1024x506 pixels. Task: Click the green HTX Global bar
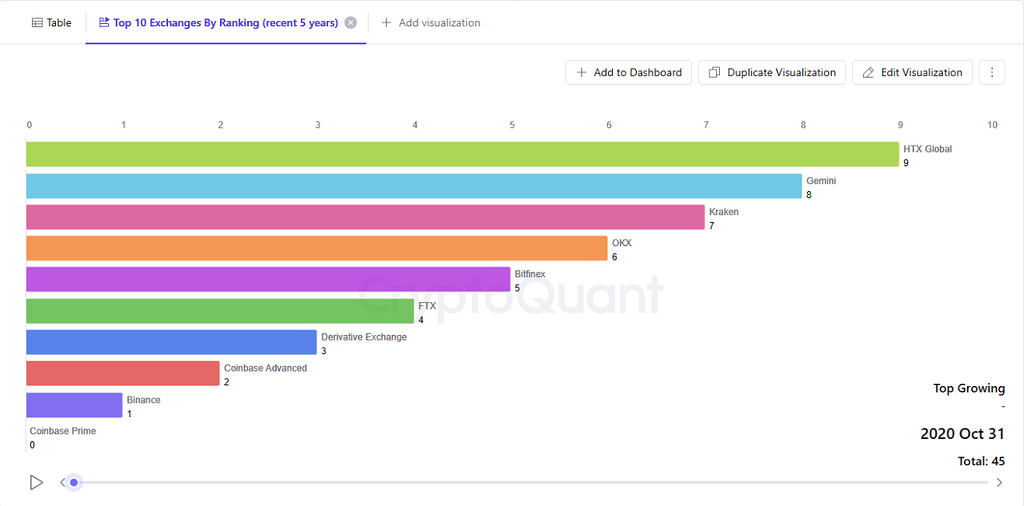coord(462,154)
